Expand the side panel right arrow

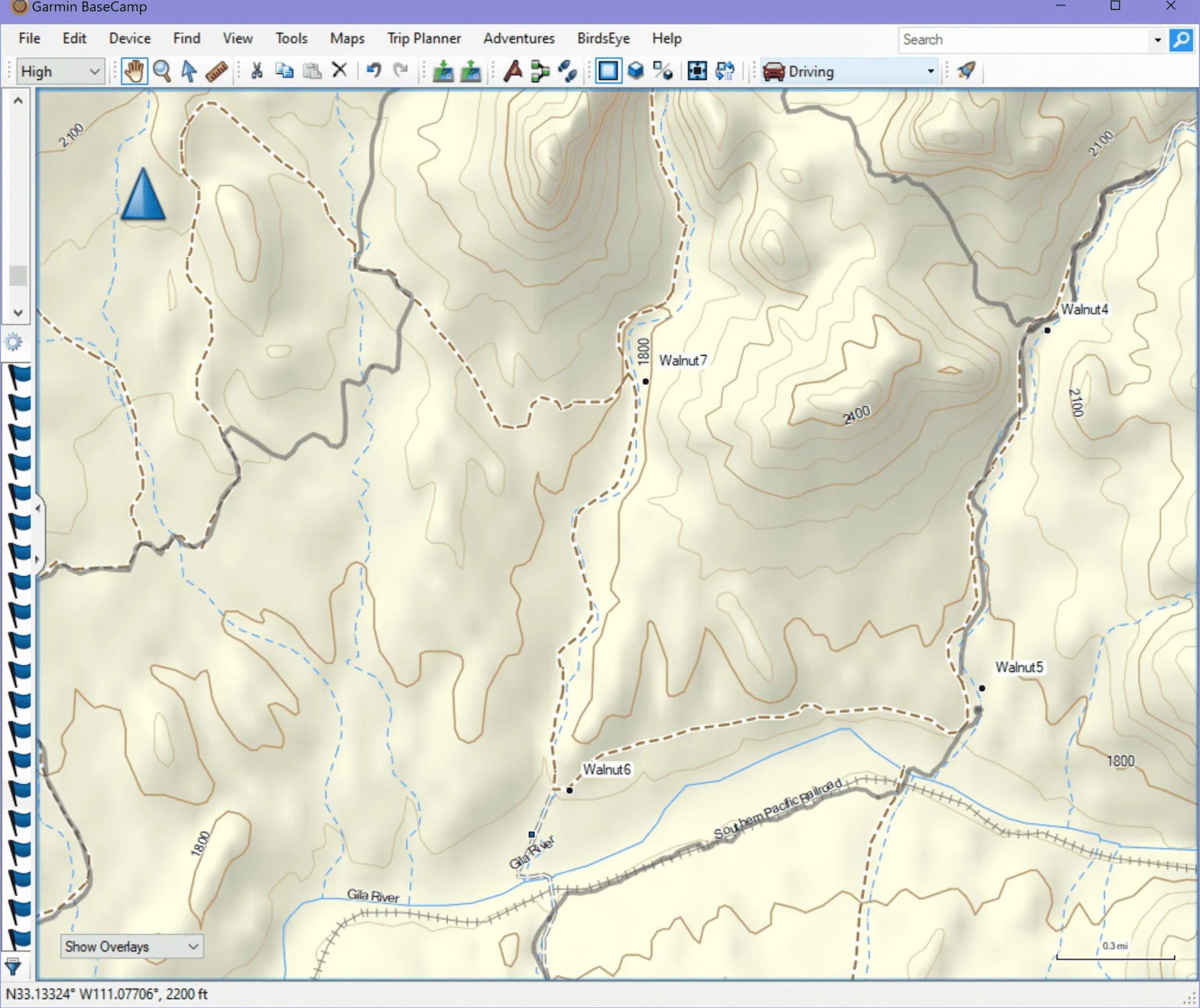pyautogui.click(x=38, y=559)
